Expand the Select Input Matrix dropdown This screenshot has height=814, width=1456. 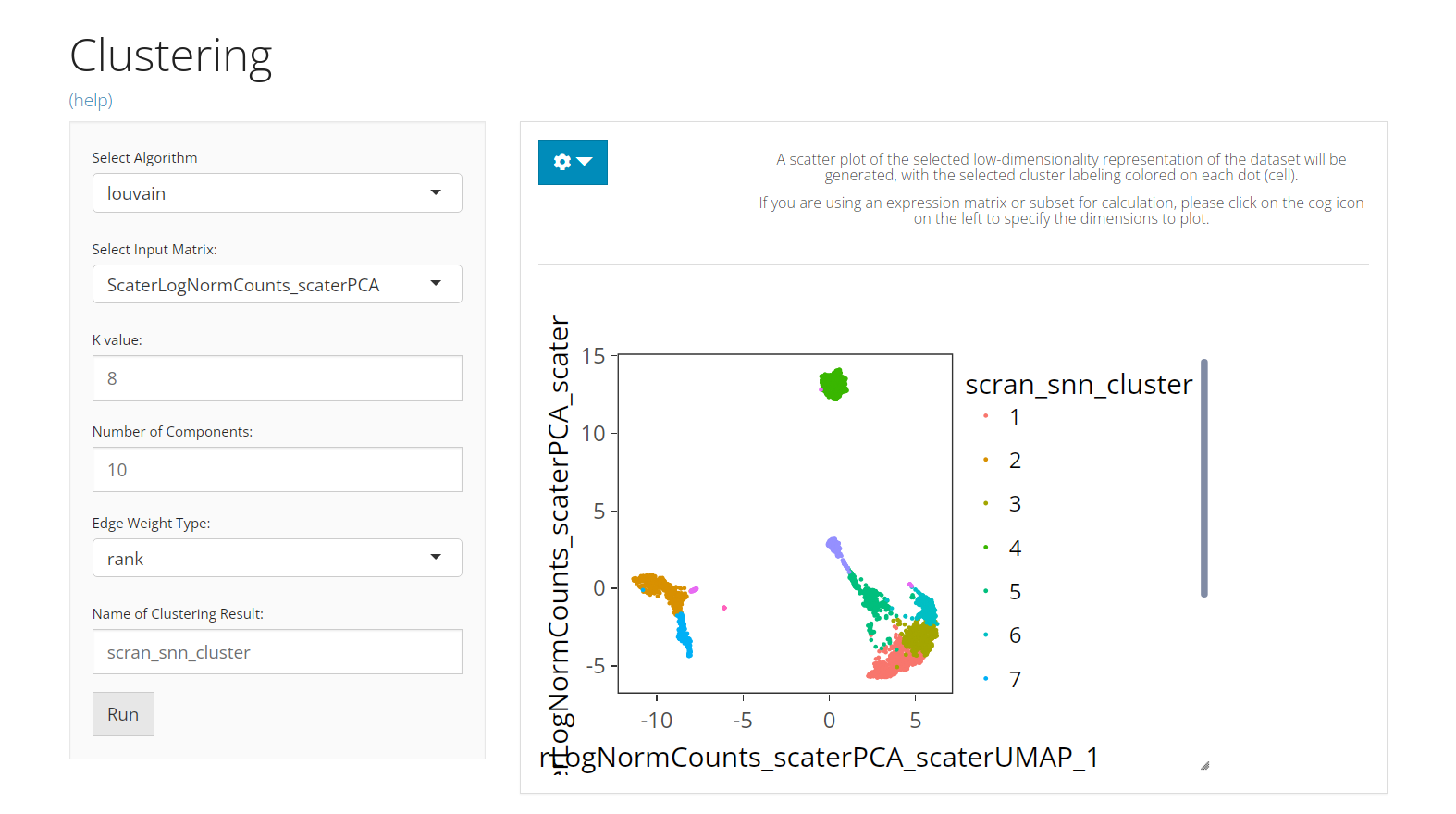pyautogui.click(x=277, y=285)
